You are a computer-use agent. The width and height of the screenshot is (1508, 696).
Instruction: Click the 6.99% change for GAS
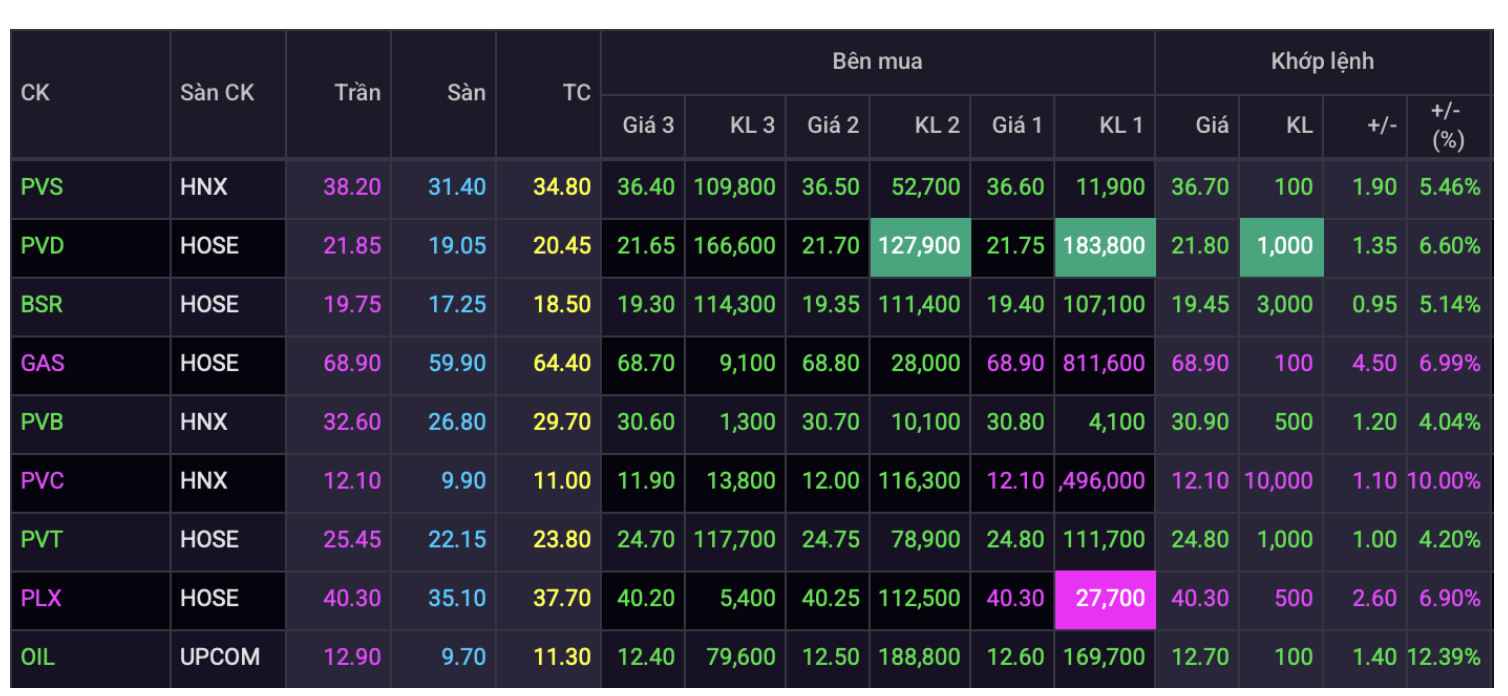click(1450, 363)
